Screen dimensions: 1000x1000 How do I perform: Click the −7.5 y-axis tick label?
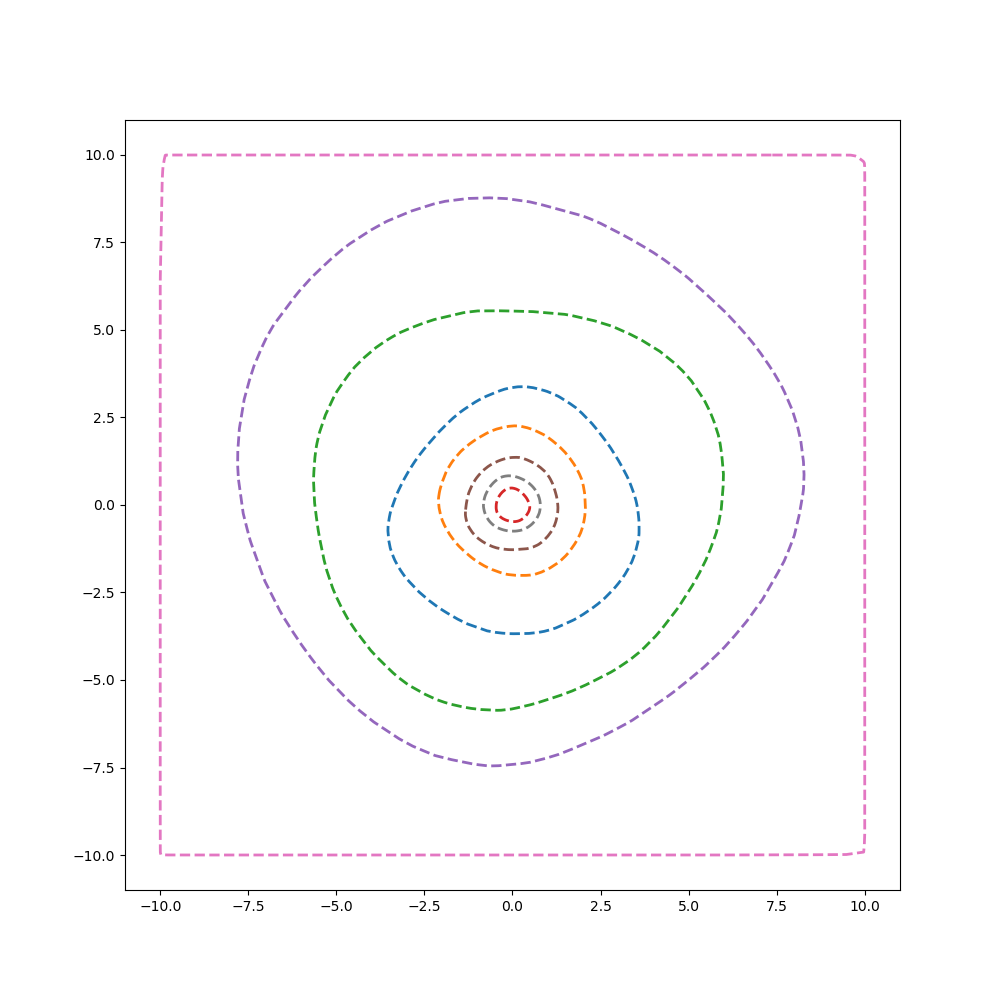99,768
